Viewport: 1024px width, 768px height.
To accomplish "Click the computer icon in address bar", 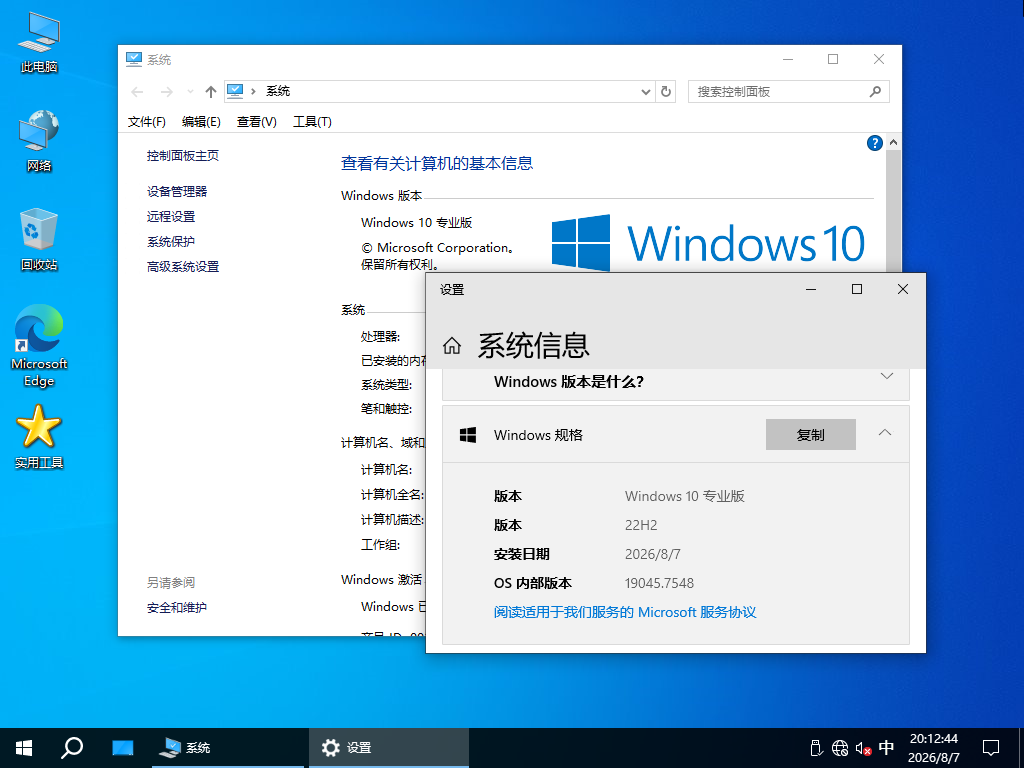I will [235, 91].
